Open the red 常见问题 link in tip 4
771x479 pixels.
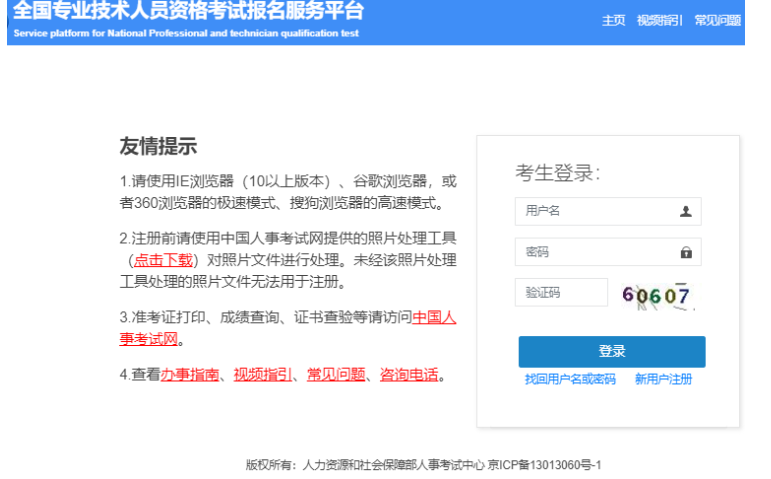coord(335,375)
